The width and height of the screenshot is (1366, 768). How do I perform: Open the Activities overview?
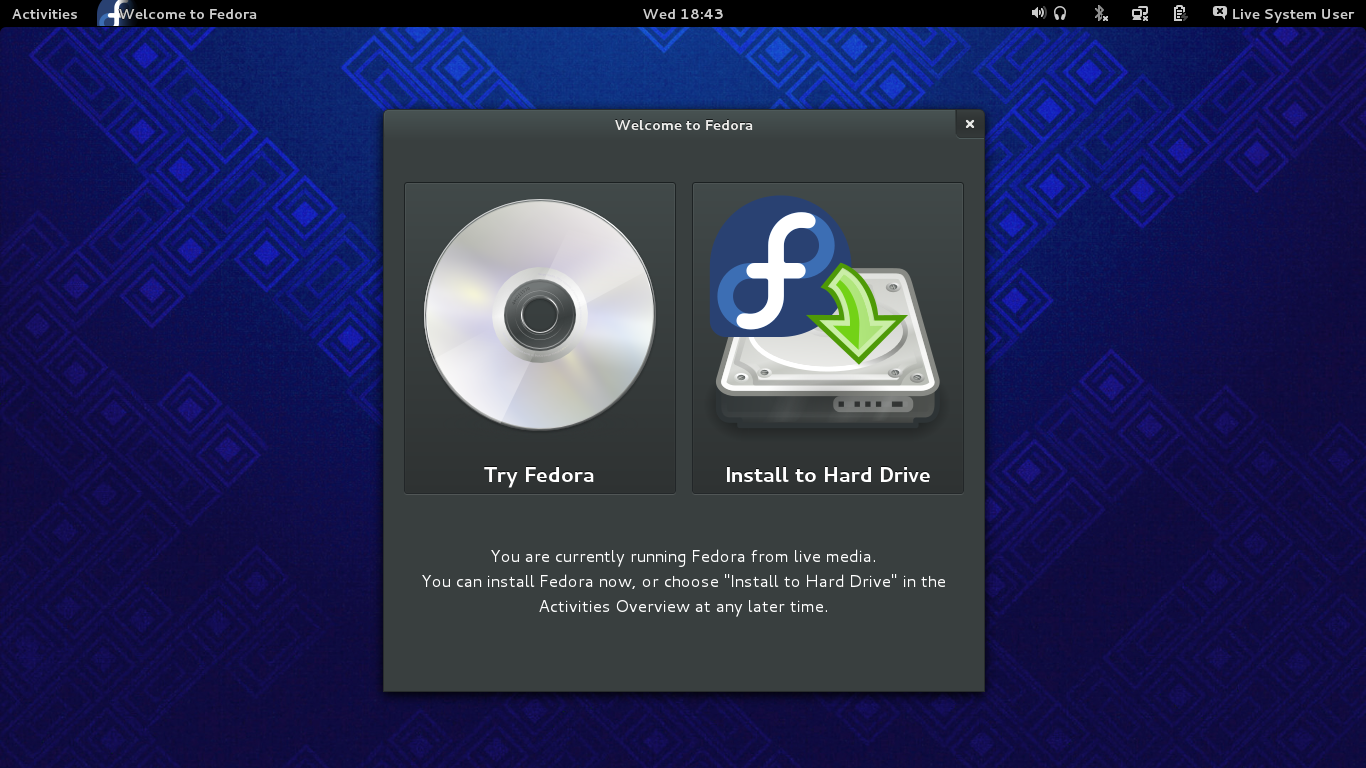click(44, 14)
